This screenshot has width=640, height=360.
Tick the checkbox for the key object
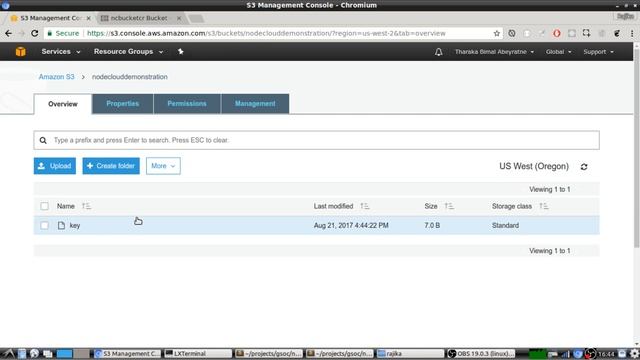pyautogui.click(x=44, y=225)
